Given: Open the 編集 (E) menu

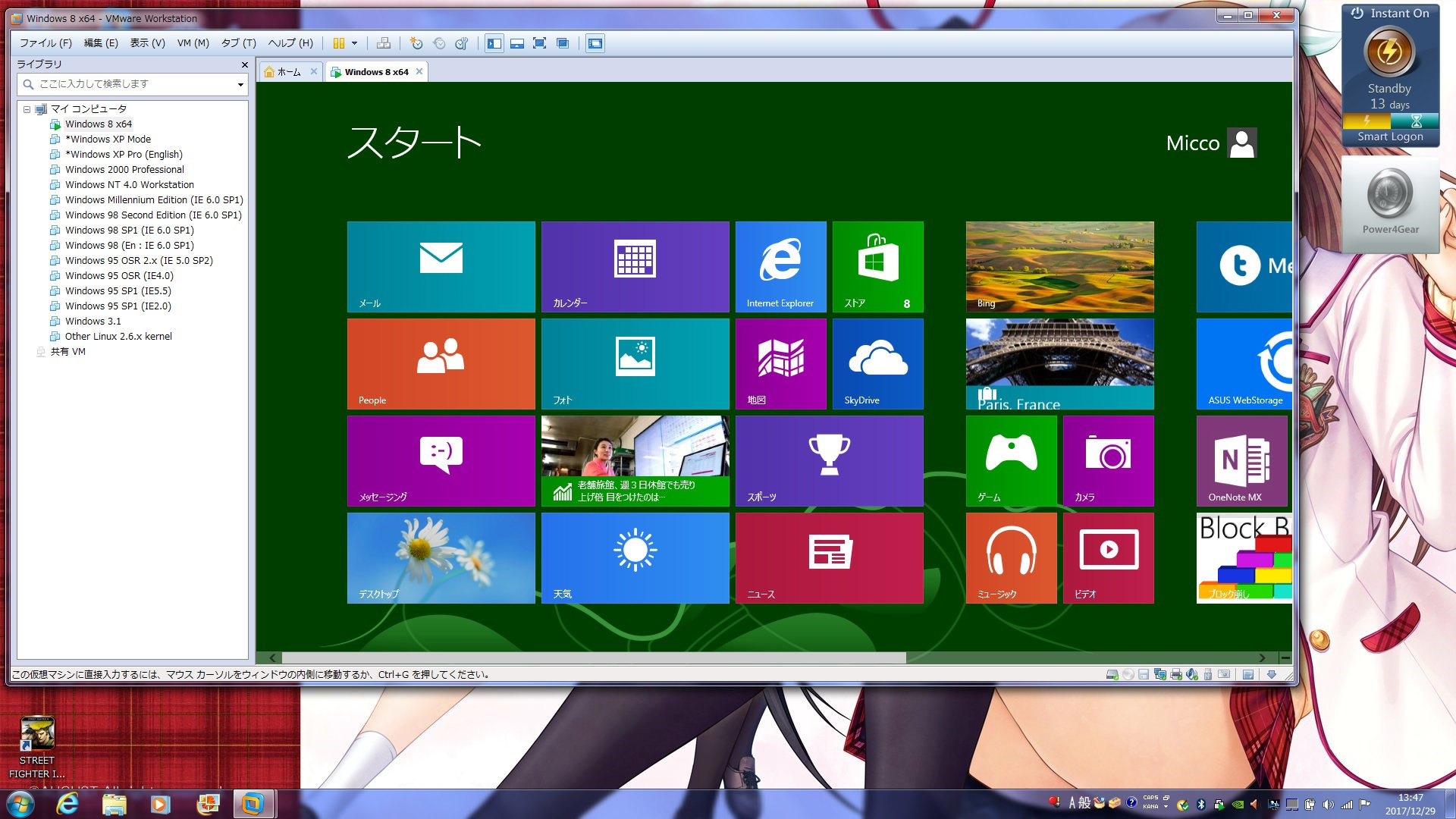Looking at the screenshot, I should [101, 43].
